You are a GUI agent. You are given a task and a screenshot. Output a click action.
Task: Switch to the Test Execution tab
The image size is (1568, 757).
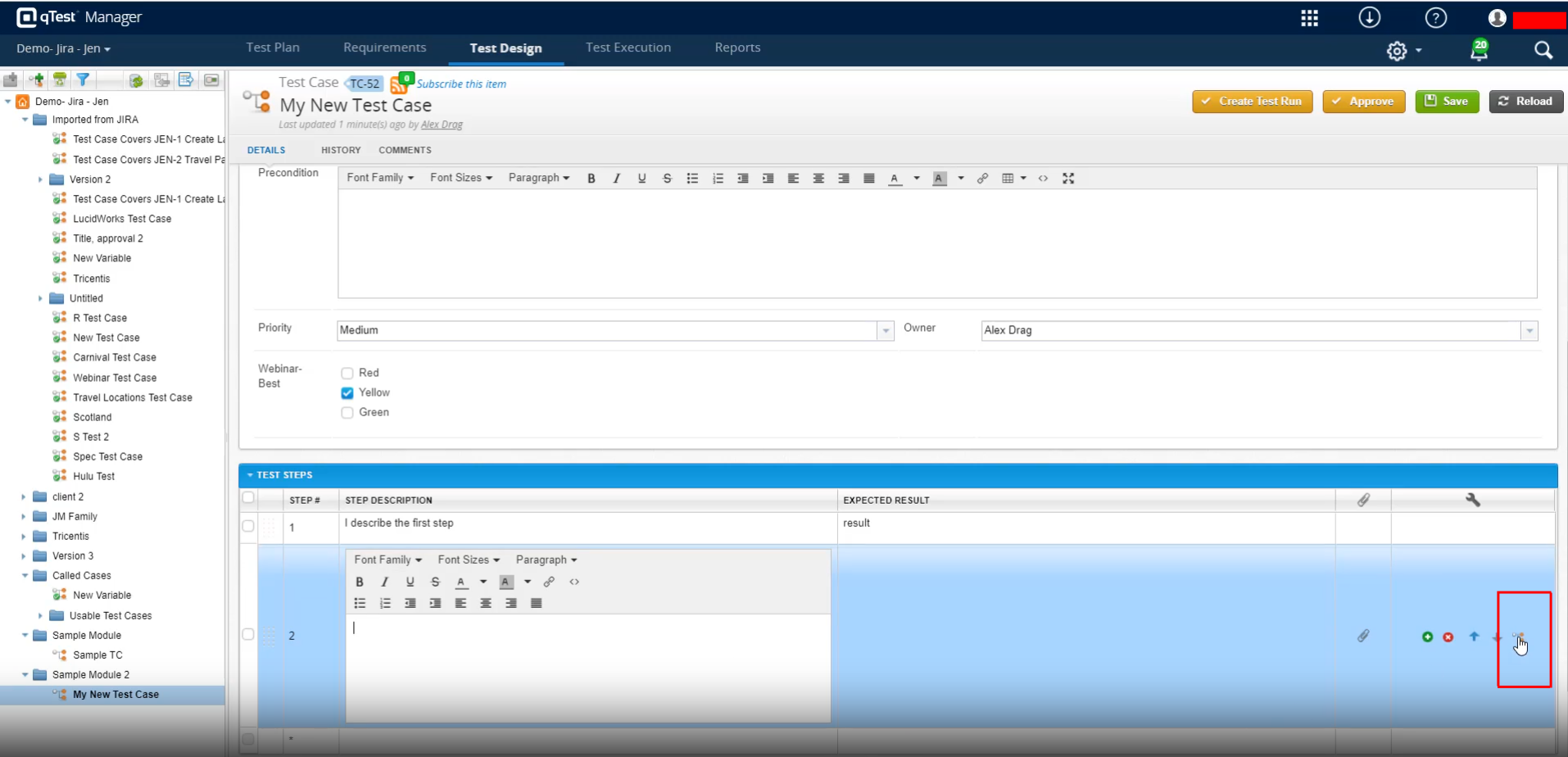click(x=628, y=48)
